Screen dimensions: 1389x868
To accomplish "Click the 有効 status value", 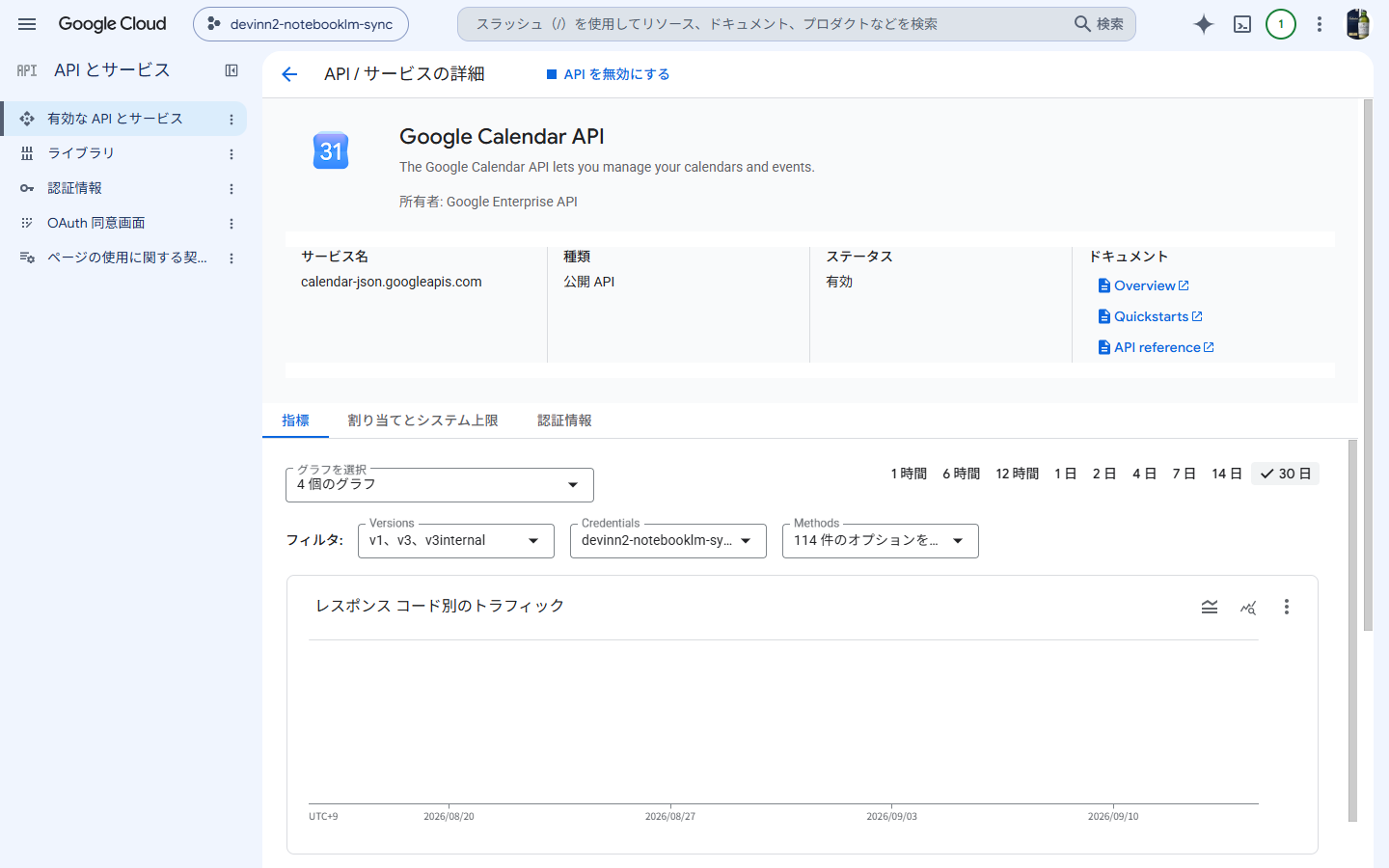I will (839, 282).
